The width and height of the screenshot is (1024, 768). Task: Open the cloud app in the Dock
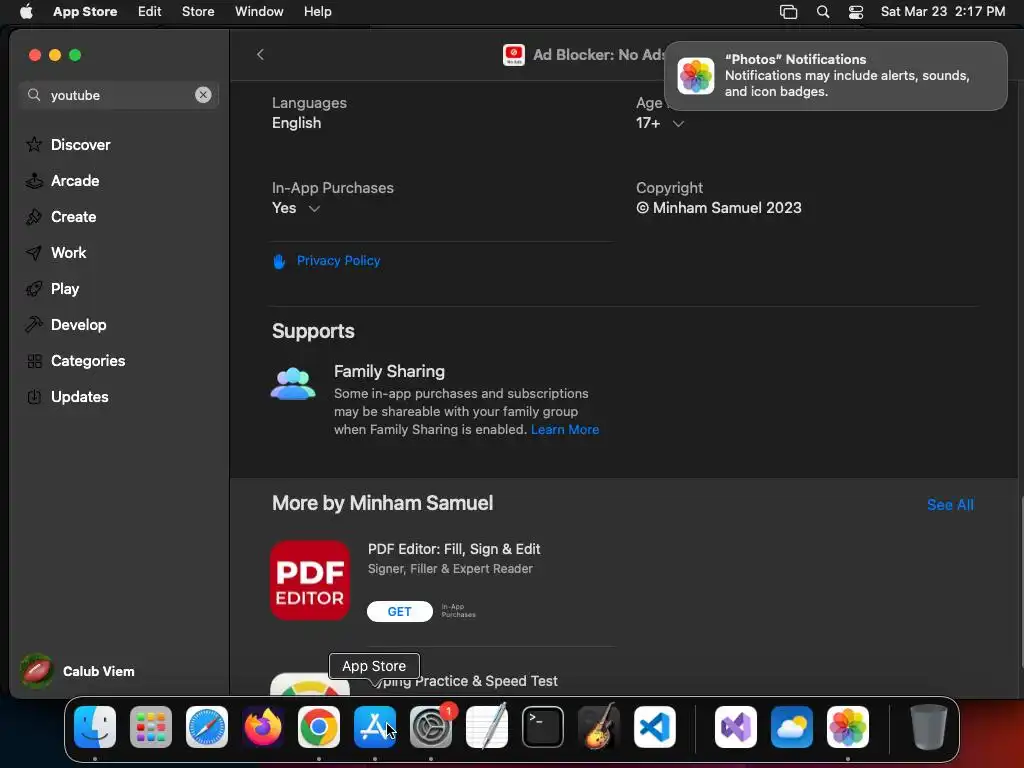(792, 727)
